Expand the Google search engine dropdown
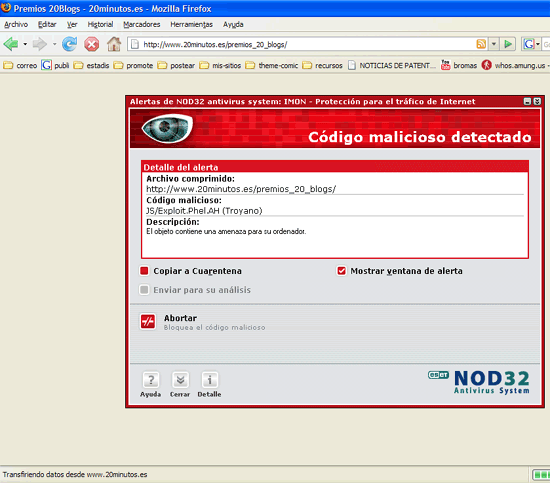 click(538, 45)
